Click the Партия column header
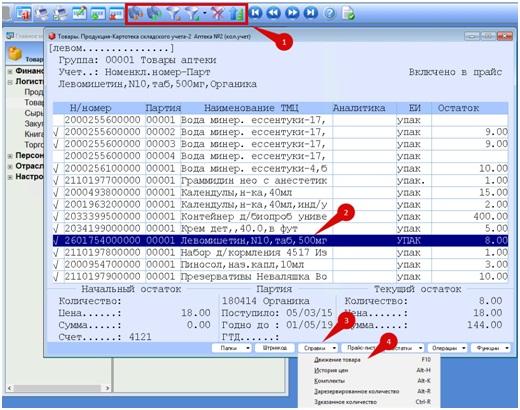The image size is (520, 410). (163, 108)
